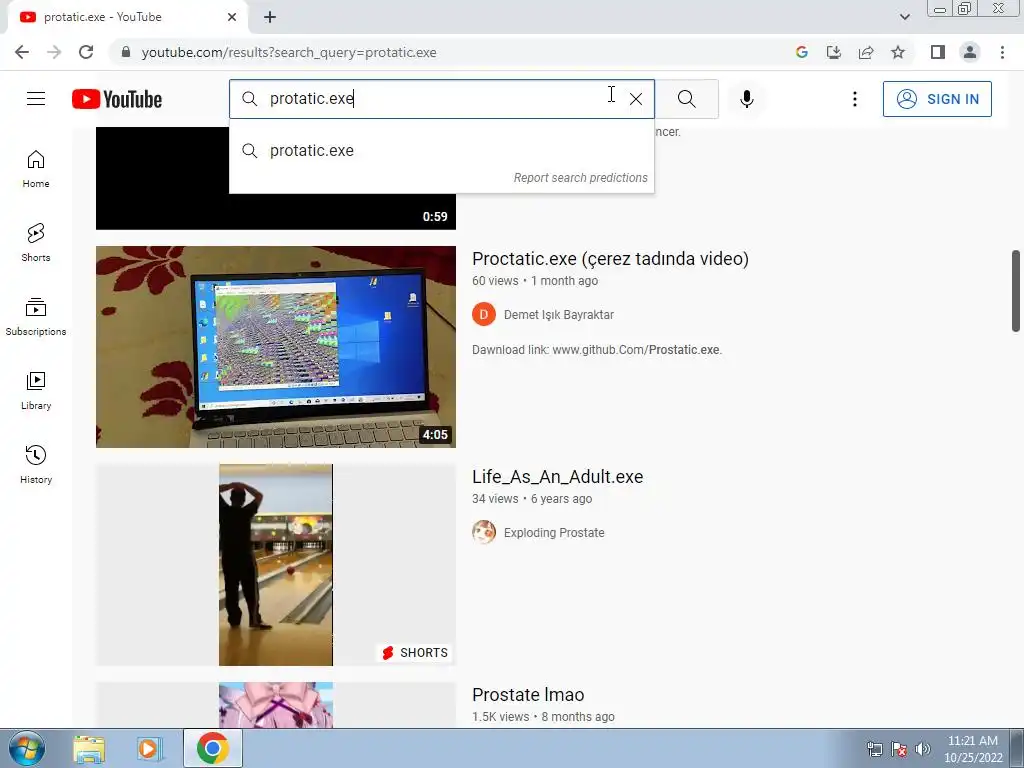Open the tab search dropdown chevron
1024x768 pixels.
click(904, 17)
